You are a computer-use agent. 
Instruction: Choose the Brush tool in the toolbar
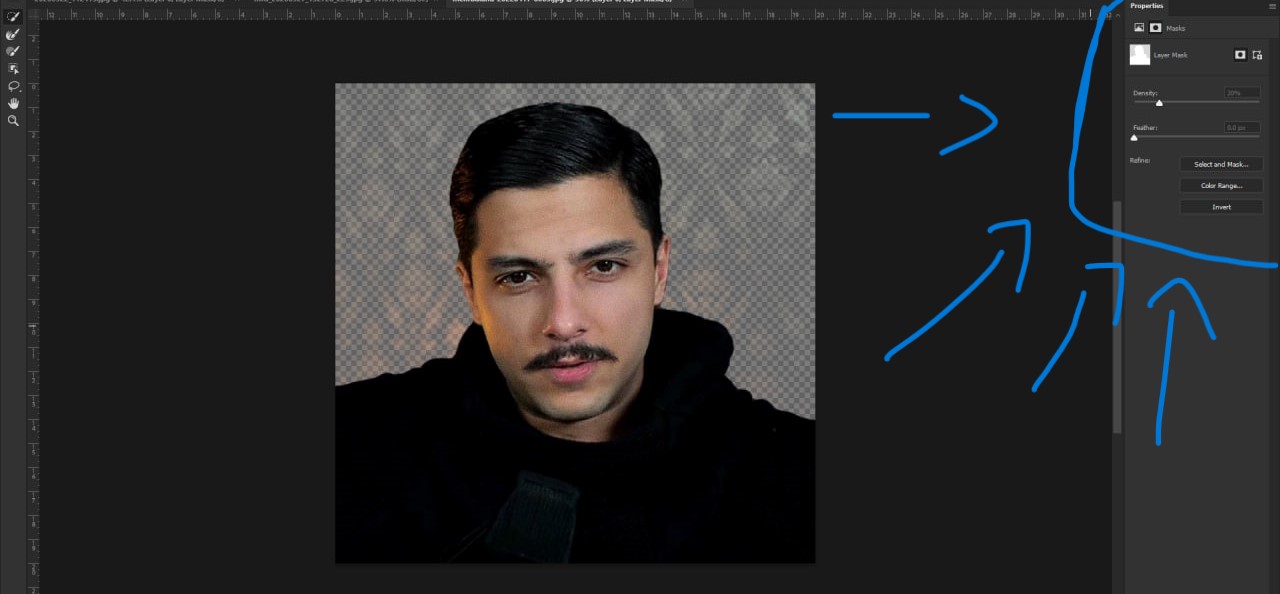(x=13, y=51)
